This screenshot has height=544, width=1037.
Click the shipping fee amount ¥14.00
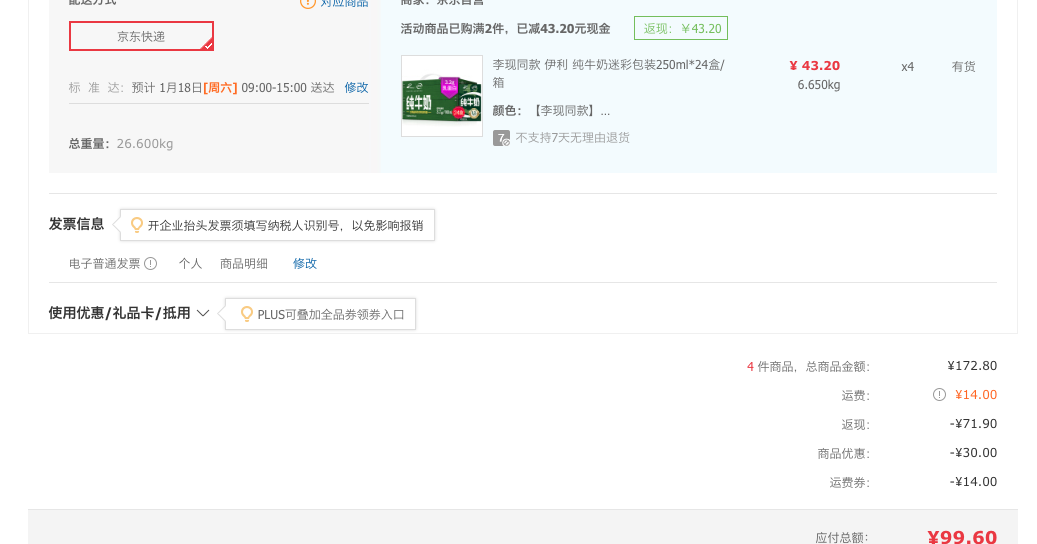[x=975, y=395]
